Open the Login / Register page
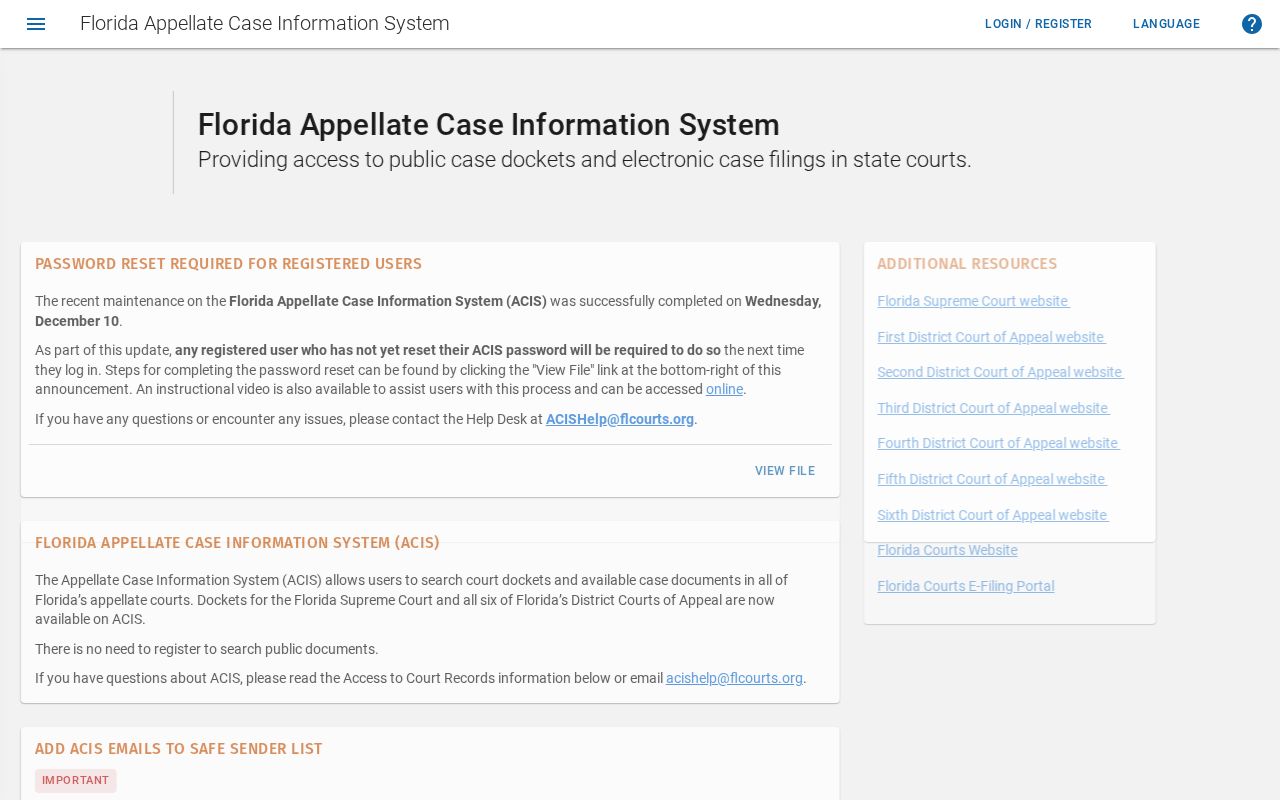The width and height of the screenshot is (1280, 800). pos(1038,24)
